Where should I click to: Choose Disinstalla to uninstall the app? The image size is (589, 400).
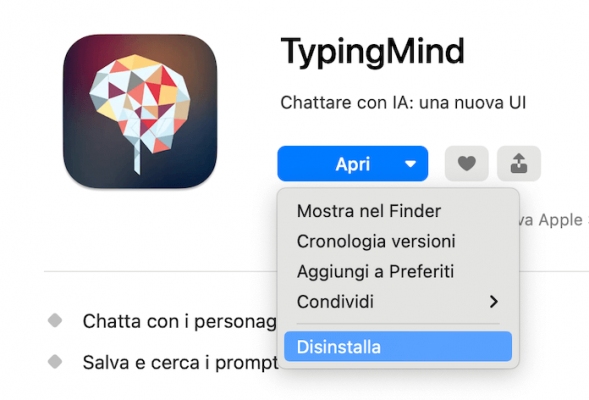[398, 346]
